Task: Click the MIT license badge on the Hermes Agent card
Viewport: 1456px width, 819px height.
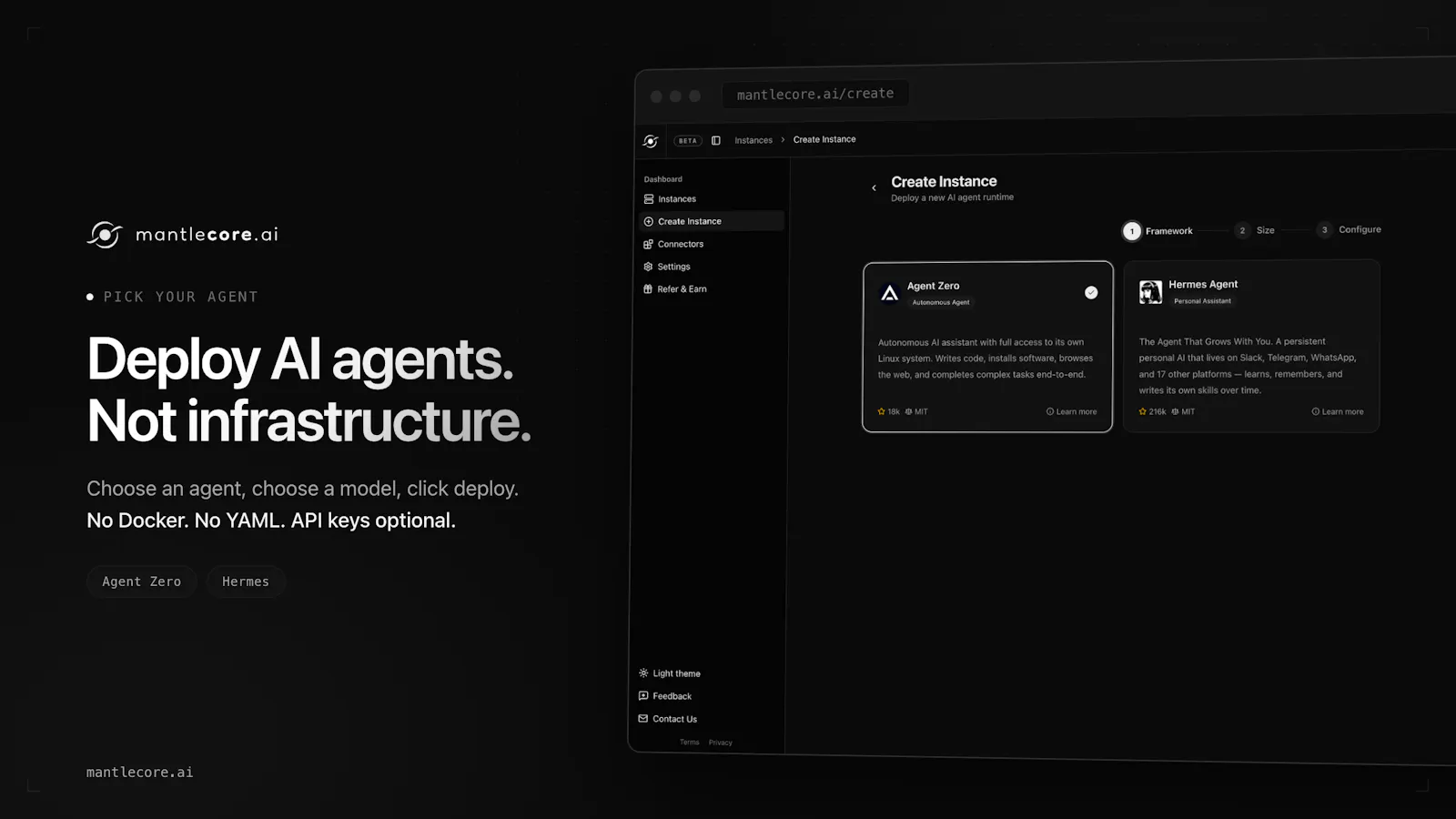Action: (1183, 411)
